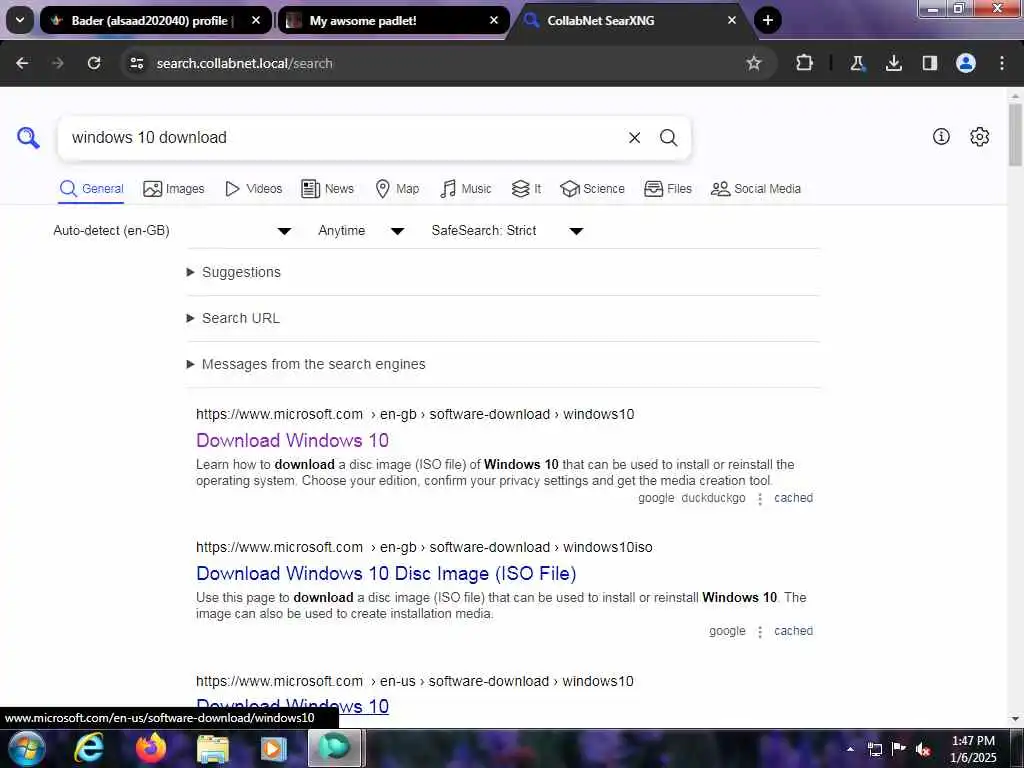Open the Chrome profile avatar
The height and width of the screenshot is (768, 1024).
965,63
